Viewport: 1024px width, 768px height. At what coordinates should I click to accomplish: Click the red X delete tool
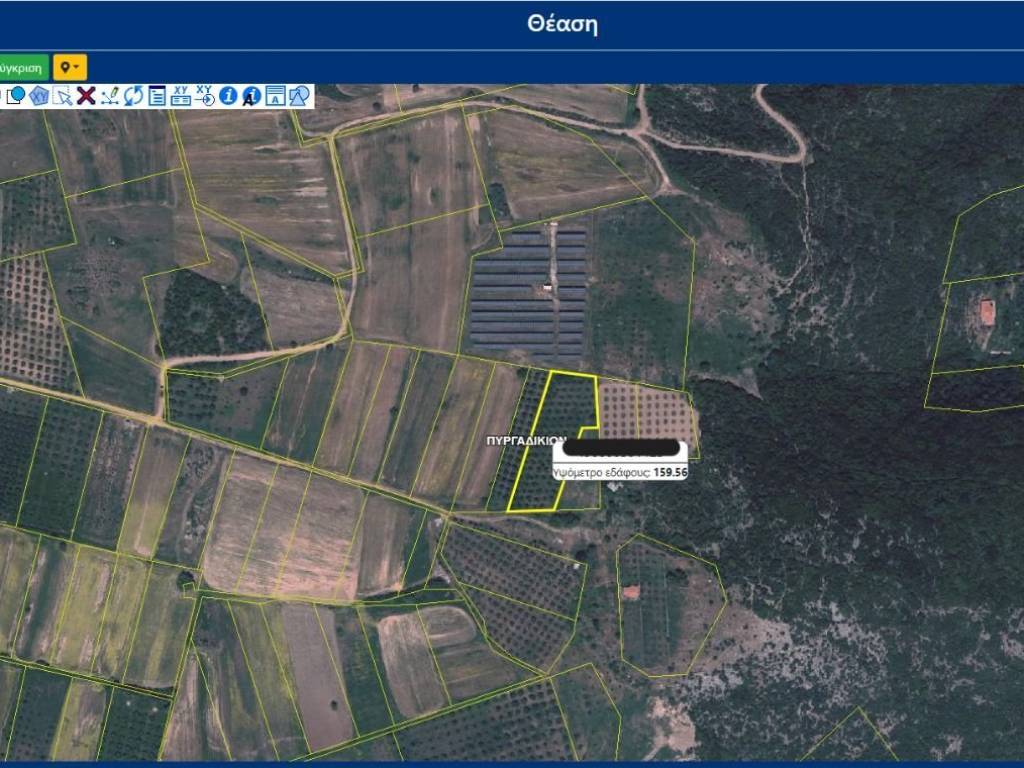click(86, 97)
